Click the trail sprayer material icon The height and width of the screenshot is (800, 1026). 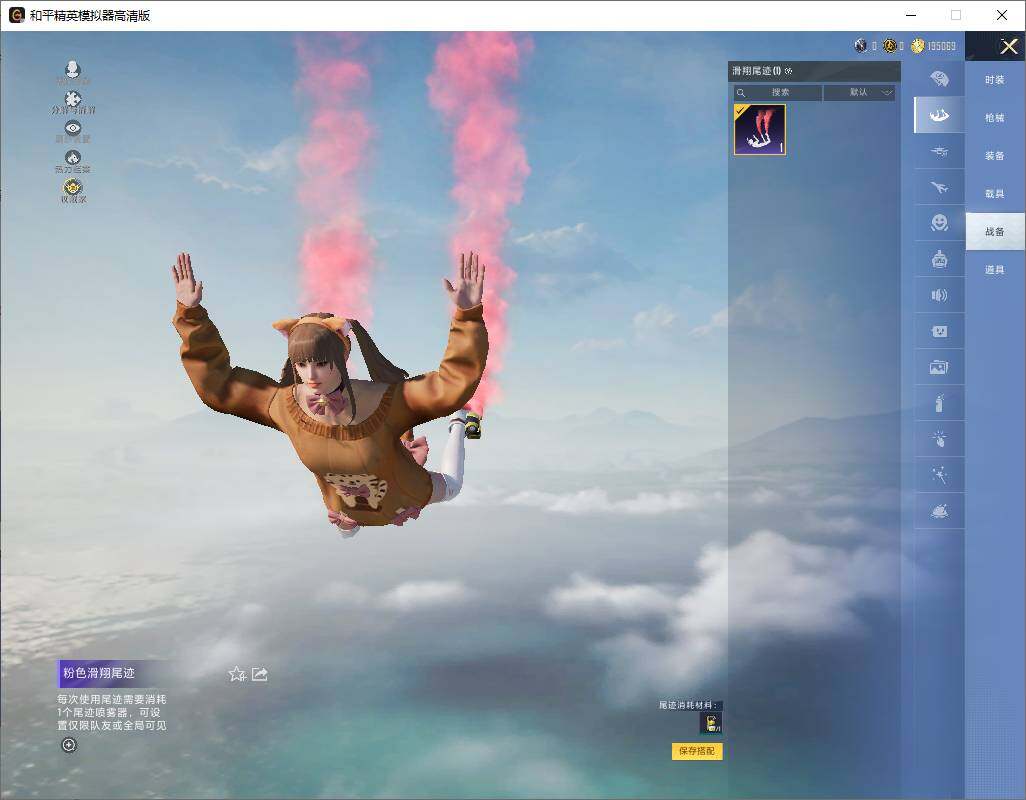point(711,723)
